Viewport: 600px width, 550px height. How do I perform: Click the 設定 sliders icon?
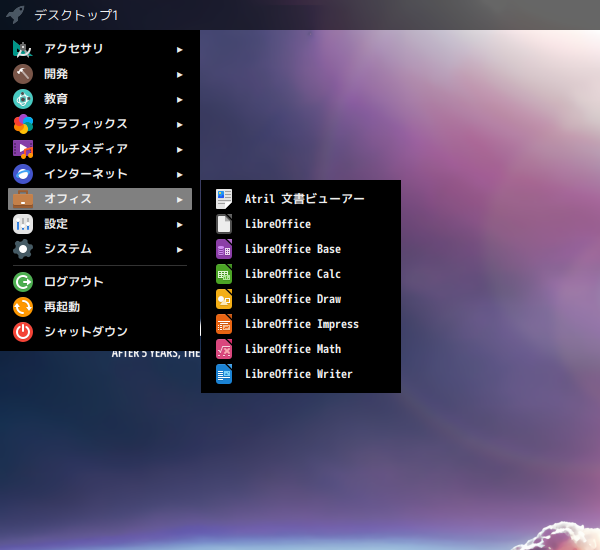(23, 224)
